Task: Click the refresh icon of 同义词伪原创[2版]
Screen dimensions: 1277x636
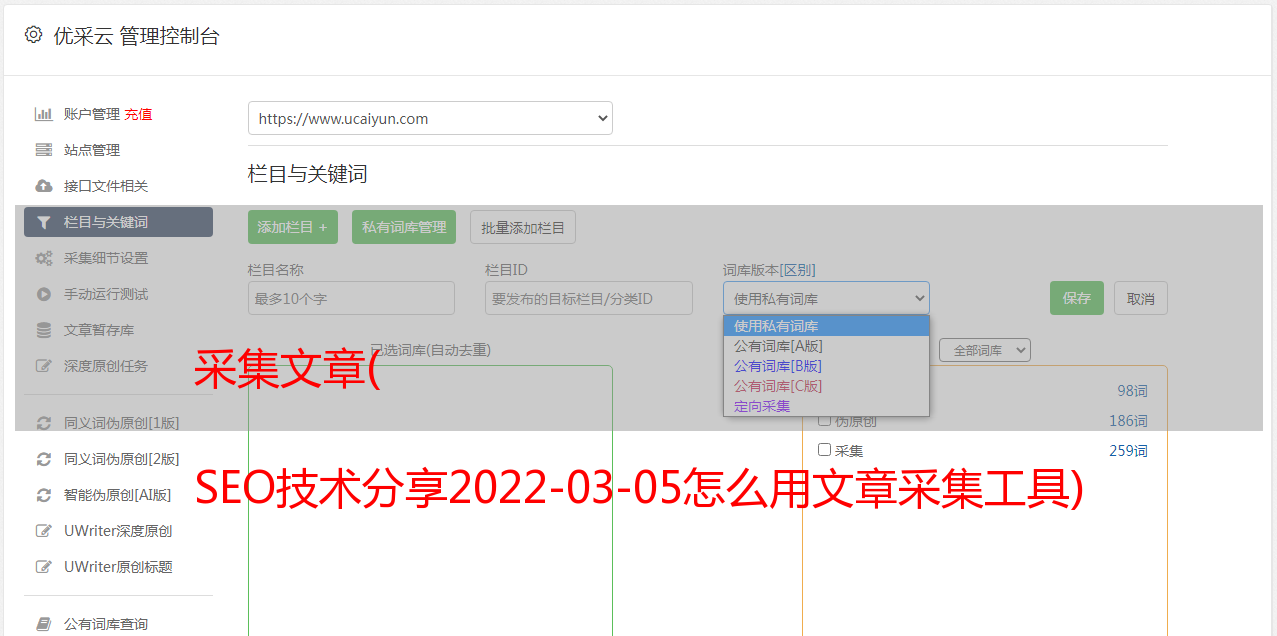Action: [43, 459]
